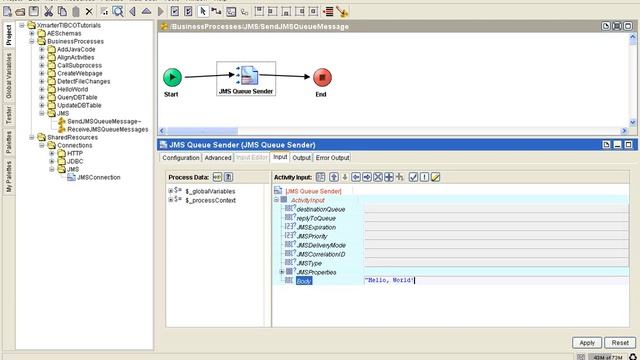
Task: Click the Save floppy disk icon
Action: point(33,11)
